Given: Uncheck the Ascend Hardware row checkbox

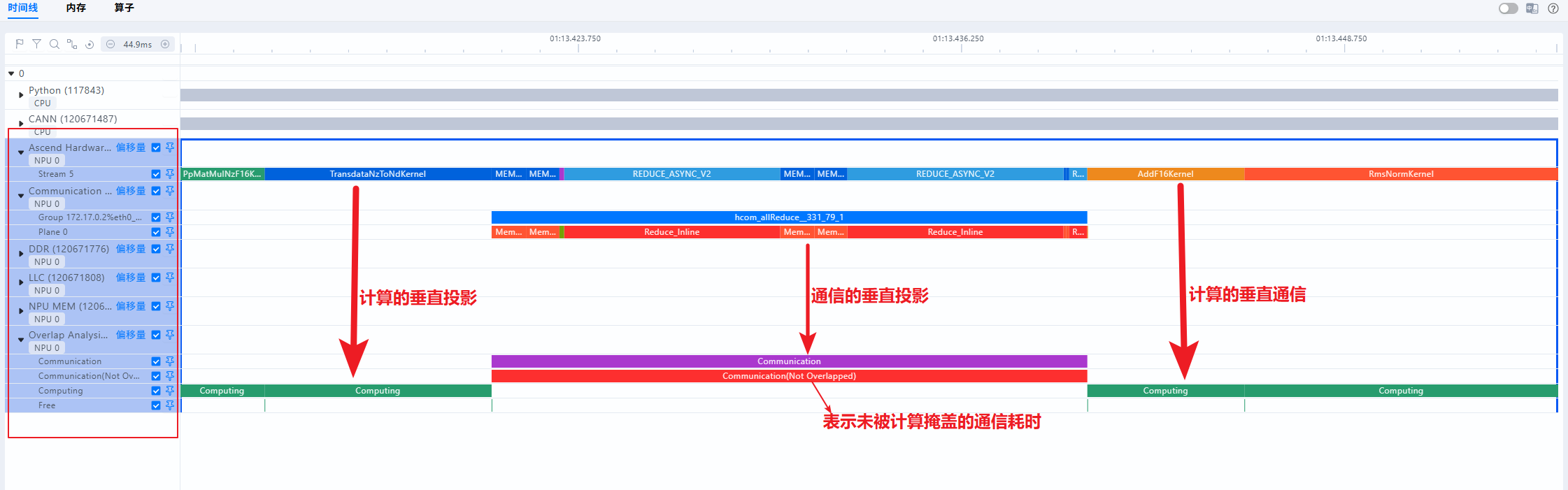Looking at the screenshot, I should [x=156, y=147].
